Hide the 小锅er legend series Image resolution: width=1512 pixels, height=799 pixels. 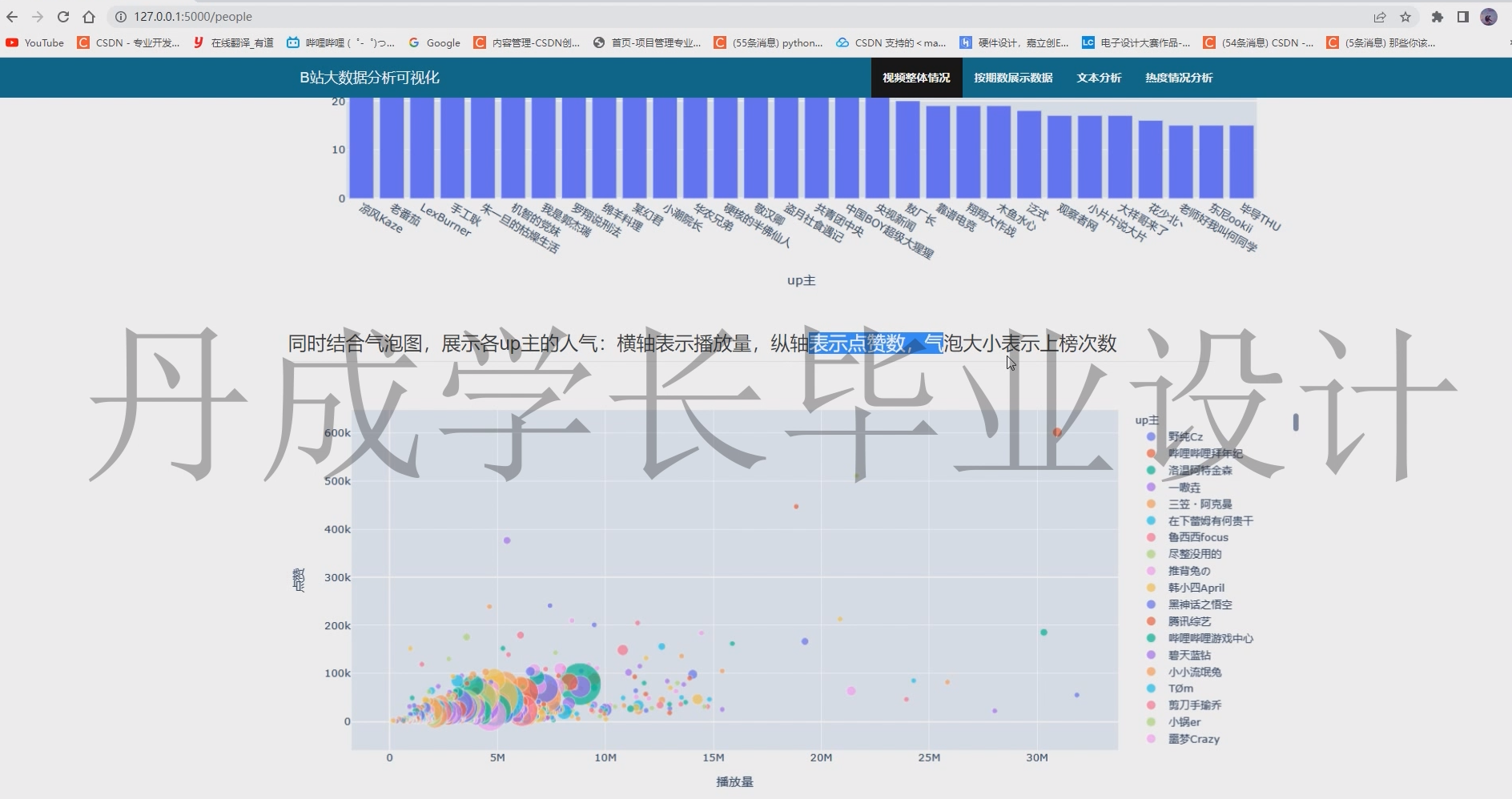pos(1174,722)
